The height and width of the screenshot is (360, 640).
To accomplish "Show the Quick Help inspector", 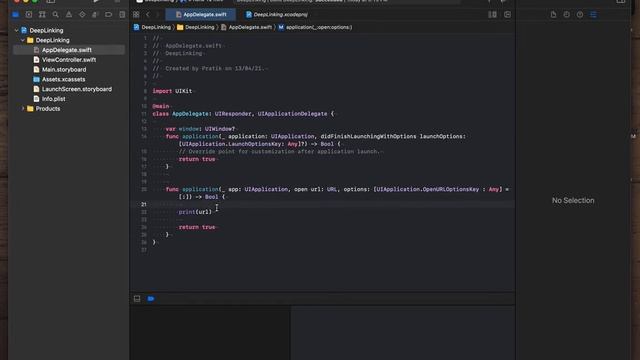I will point(580,15).
